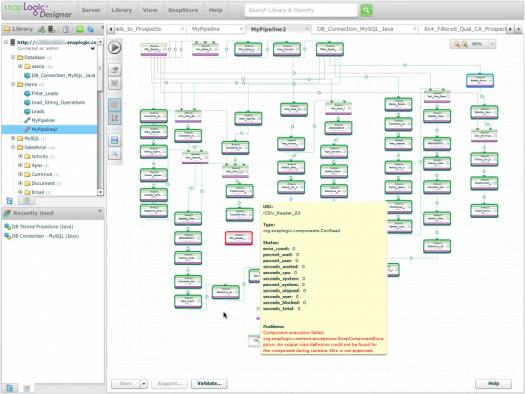Click the server icon in Library toolbar

point(51,29)
